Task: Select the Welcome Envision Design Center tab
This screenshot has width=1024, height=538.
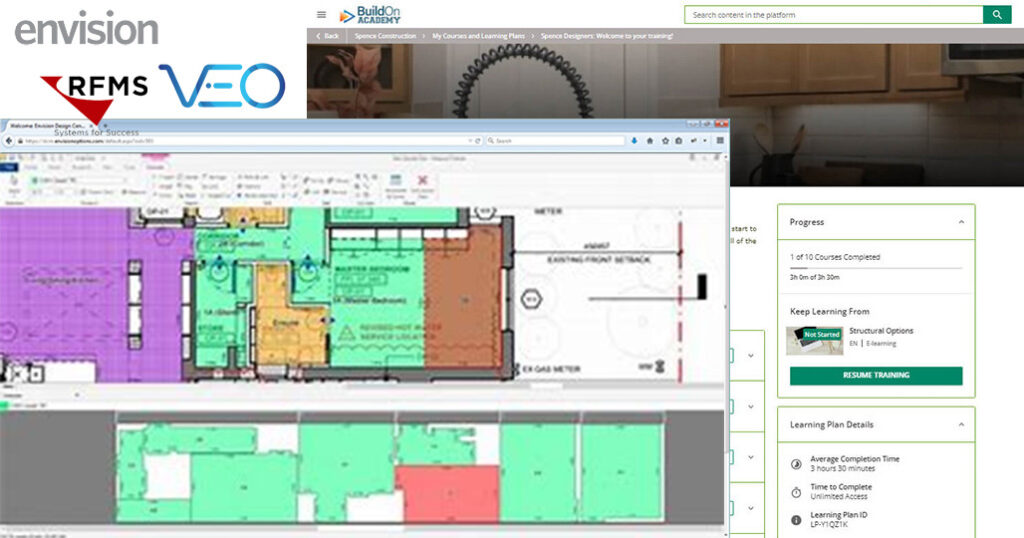Action: 47,125
